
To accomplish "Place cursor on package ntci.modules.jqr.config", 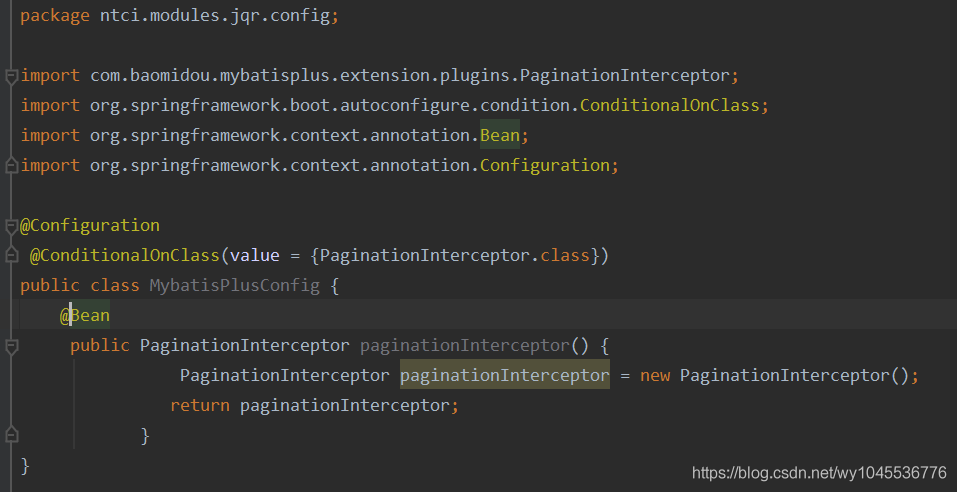I will [179, 16].
